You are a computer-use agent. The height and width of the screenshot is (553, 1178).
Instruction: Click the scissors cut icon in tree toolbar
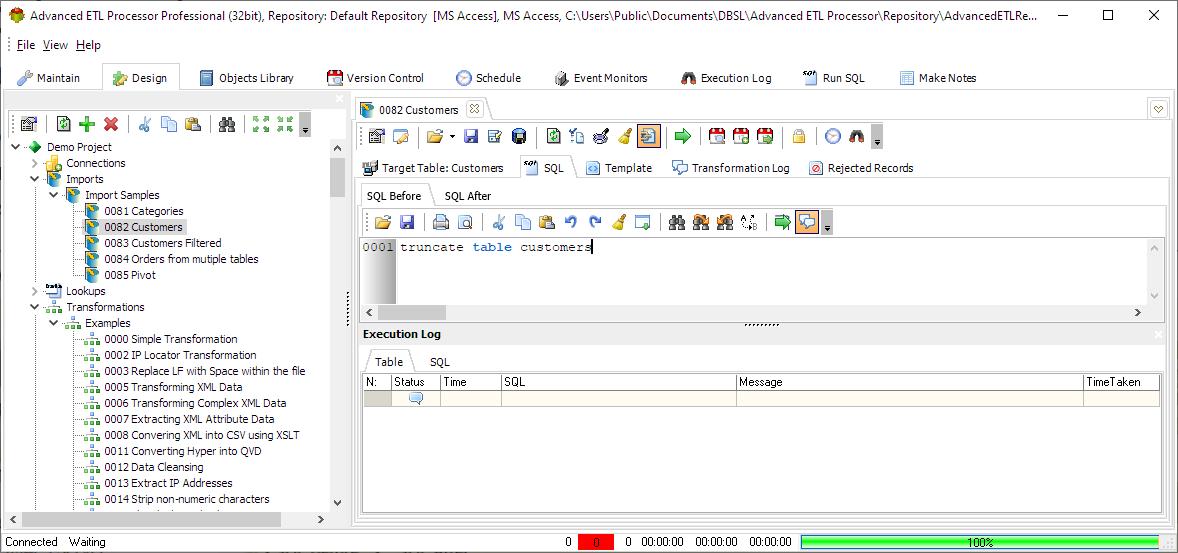click(145, 125)
